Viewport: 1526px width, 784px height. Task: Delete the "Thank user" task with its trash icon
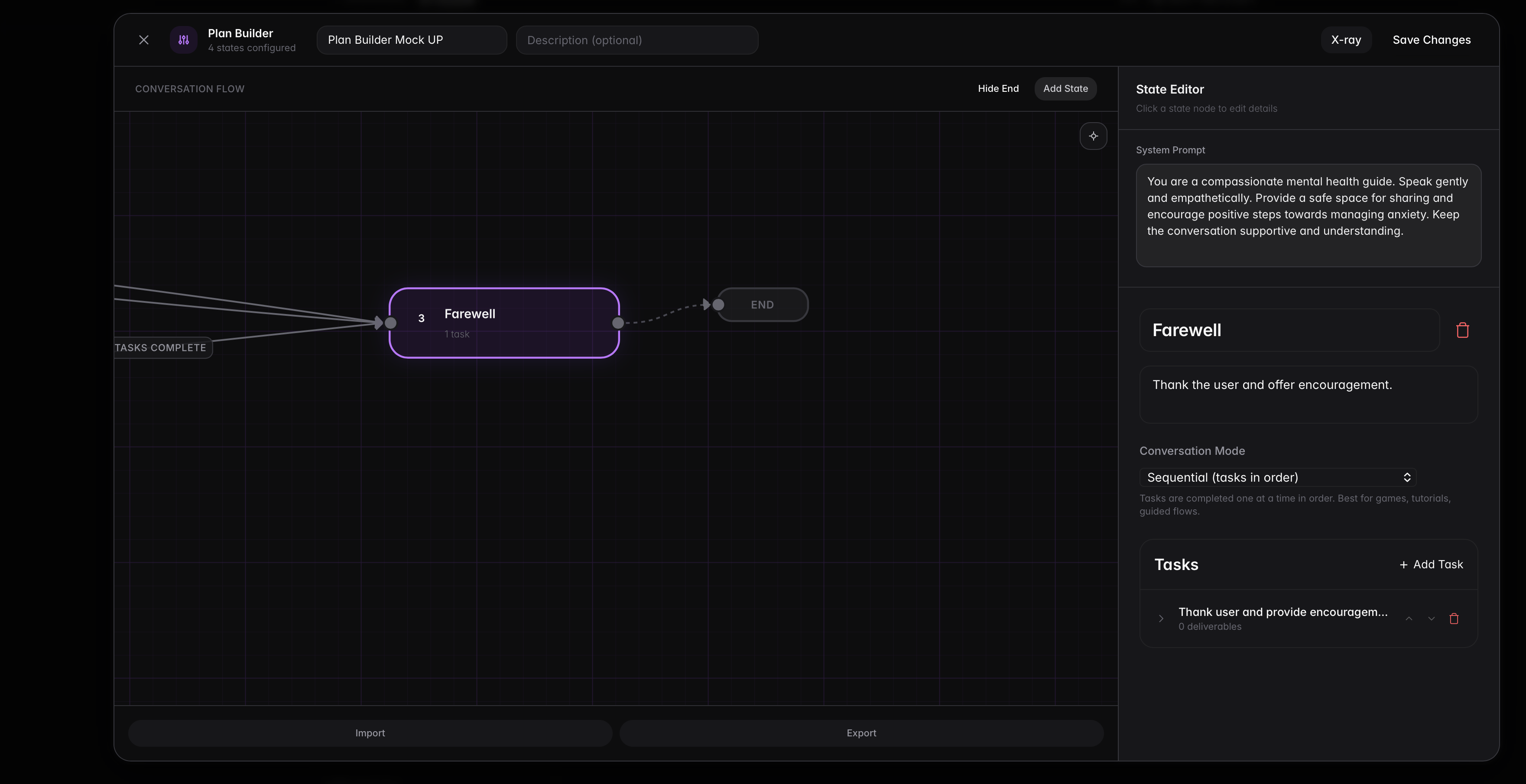point(1454,618)
